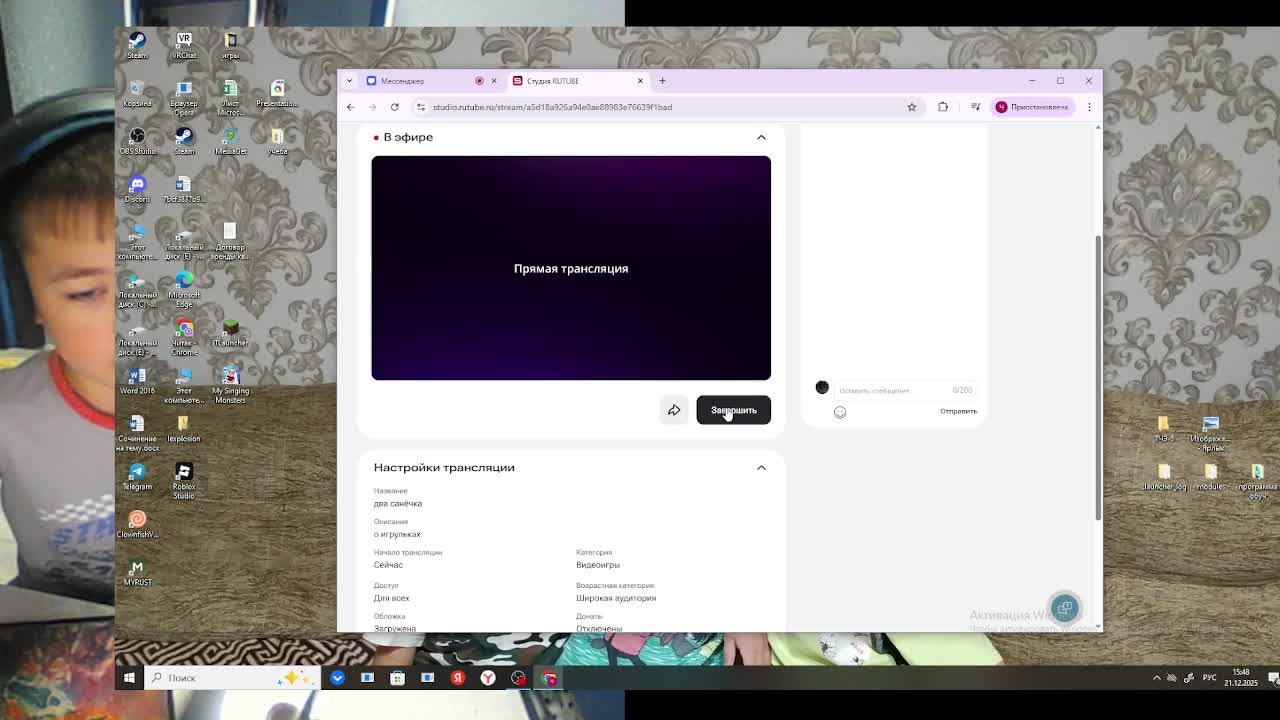This screenshot has height=720, width=1280.
Task: Click Отправить to send chat message
Action: click(958, 411)
